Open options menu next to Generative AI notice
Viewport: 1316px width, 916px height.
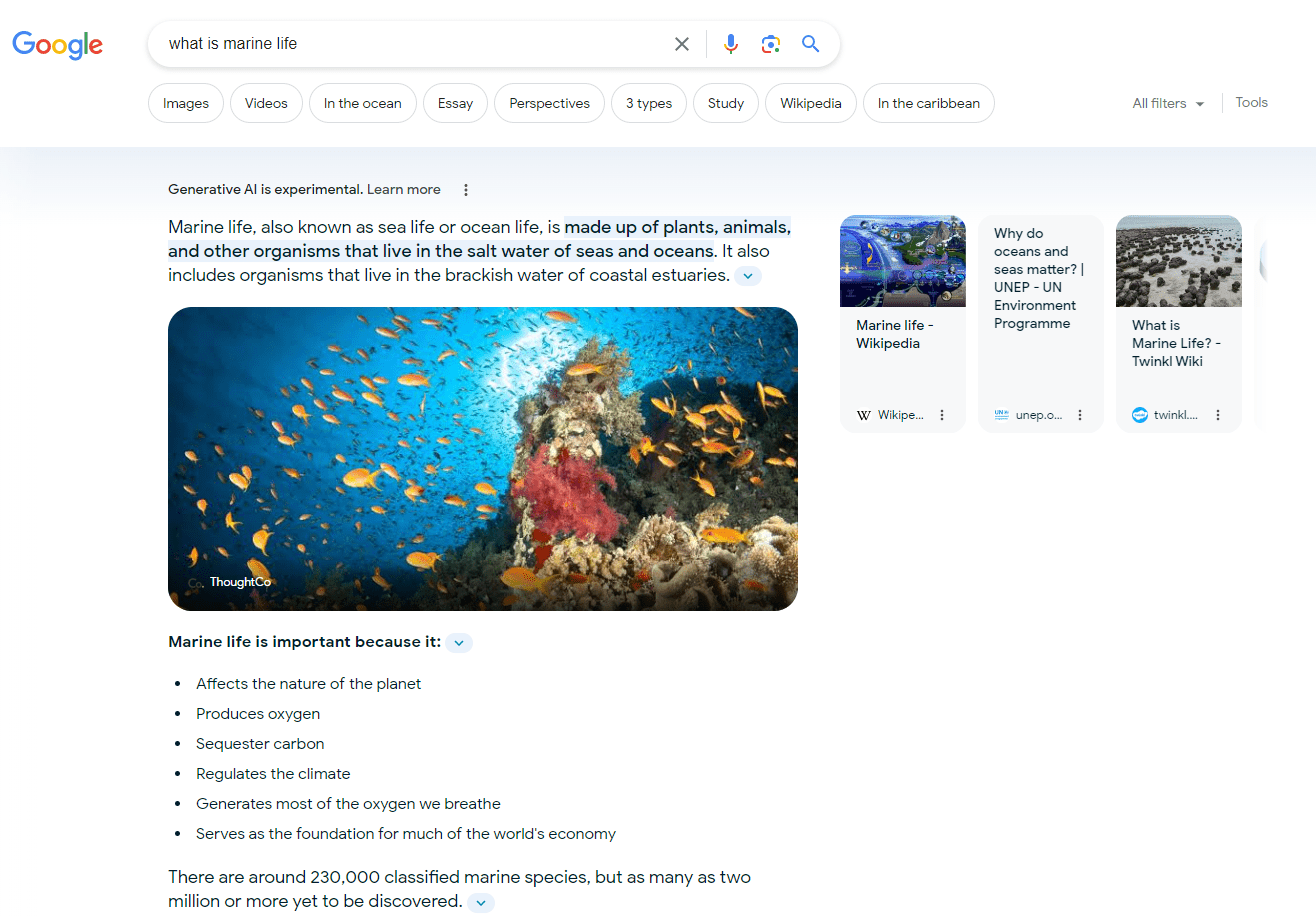(x=466, y=189)
